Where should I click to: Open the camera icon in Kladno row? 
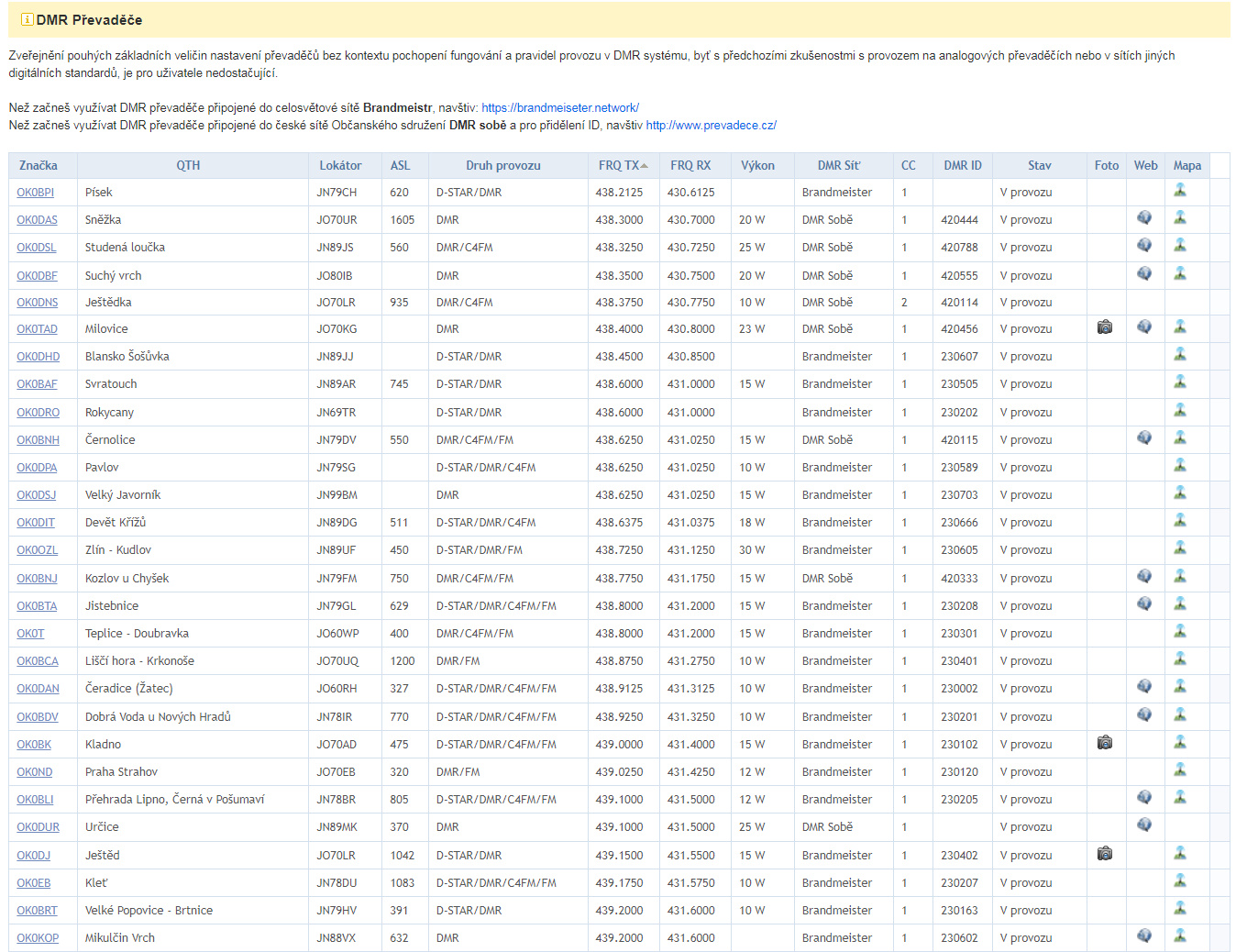click(x=1105, y=743)
